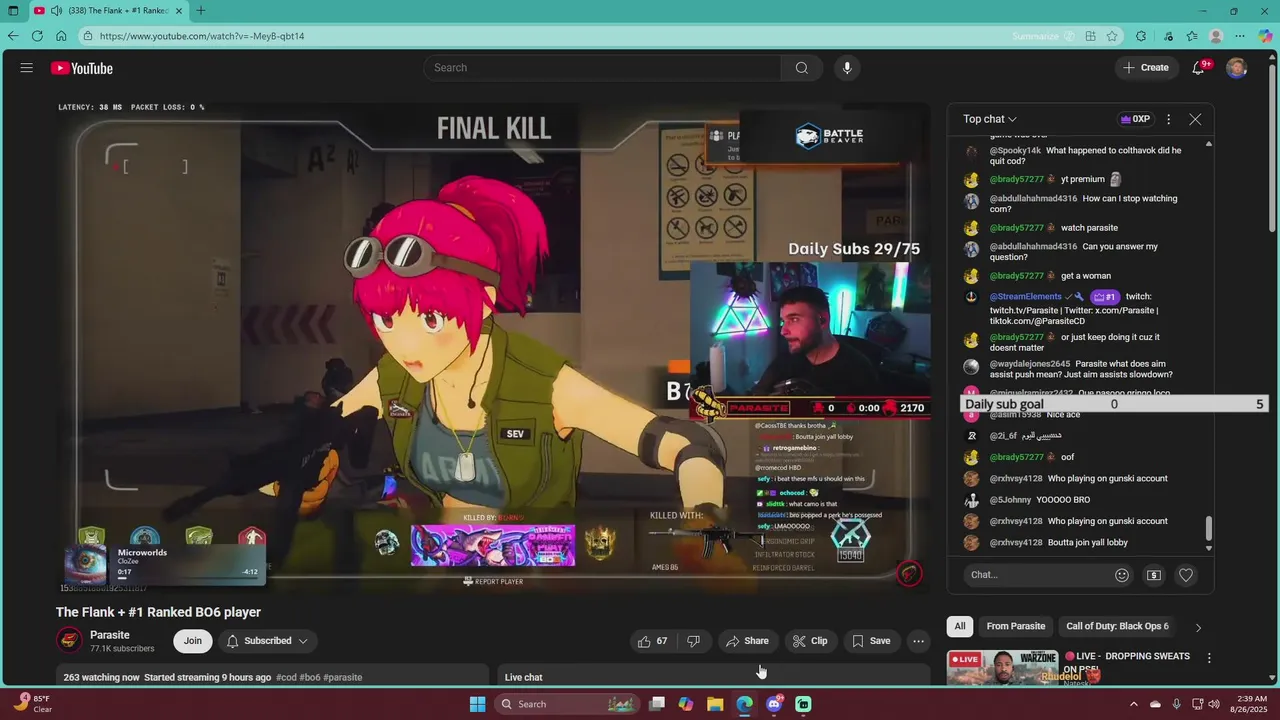Open more actions ellipsis below video
The width and height of the screenshot is (1280, 720).
(918, 641)
